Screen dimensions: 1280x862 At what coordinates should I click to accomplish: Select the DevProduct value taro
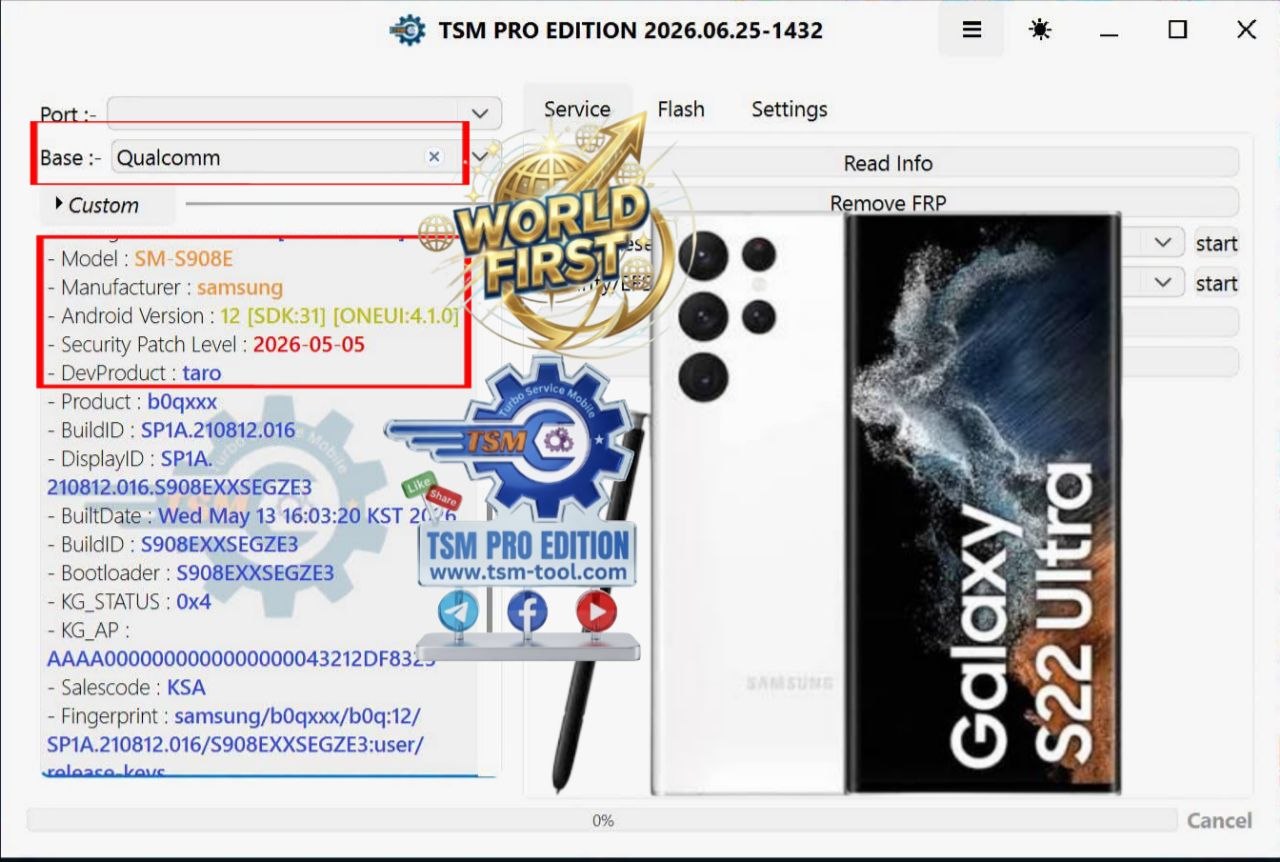pyautogui.click(x=202, y=373)
